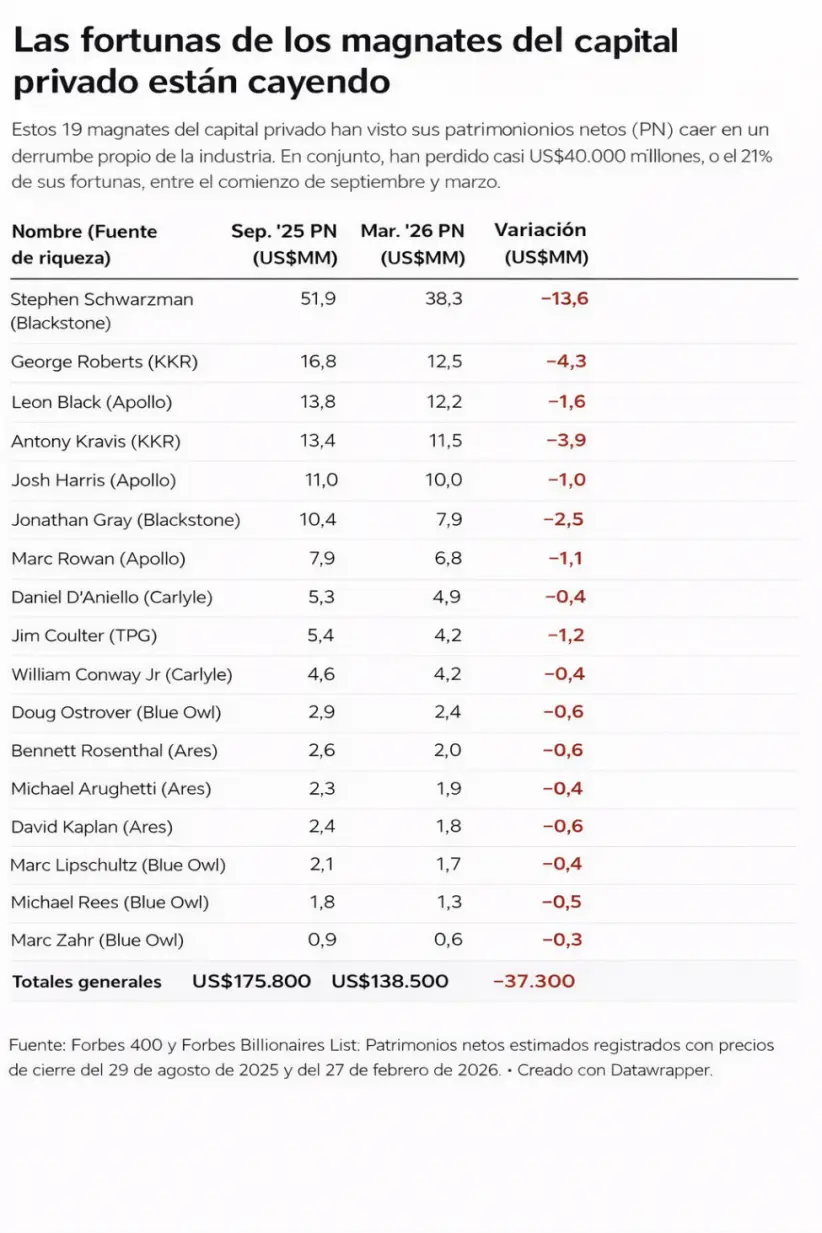The image size is (822, 1233).
Task: Select Doug Ostrover (Blue Owl) row name
Action: (x=116, y=713)
